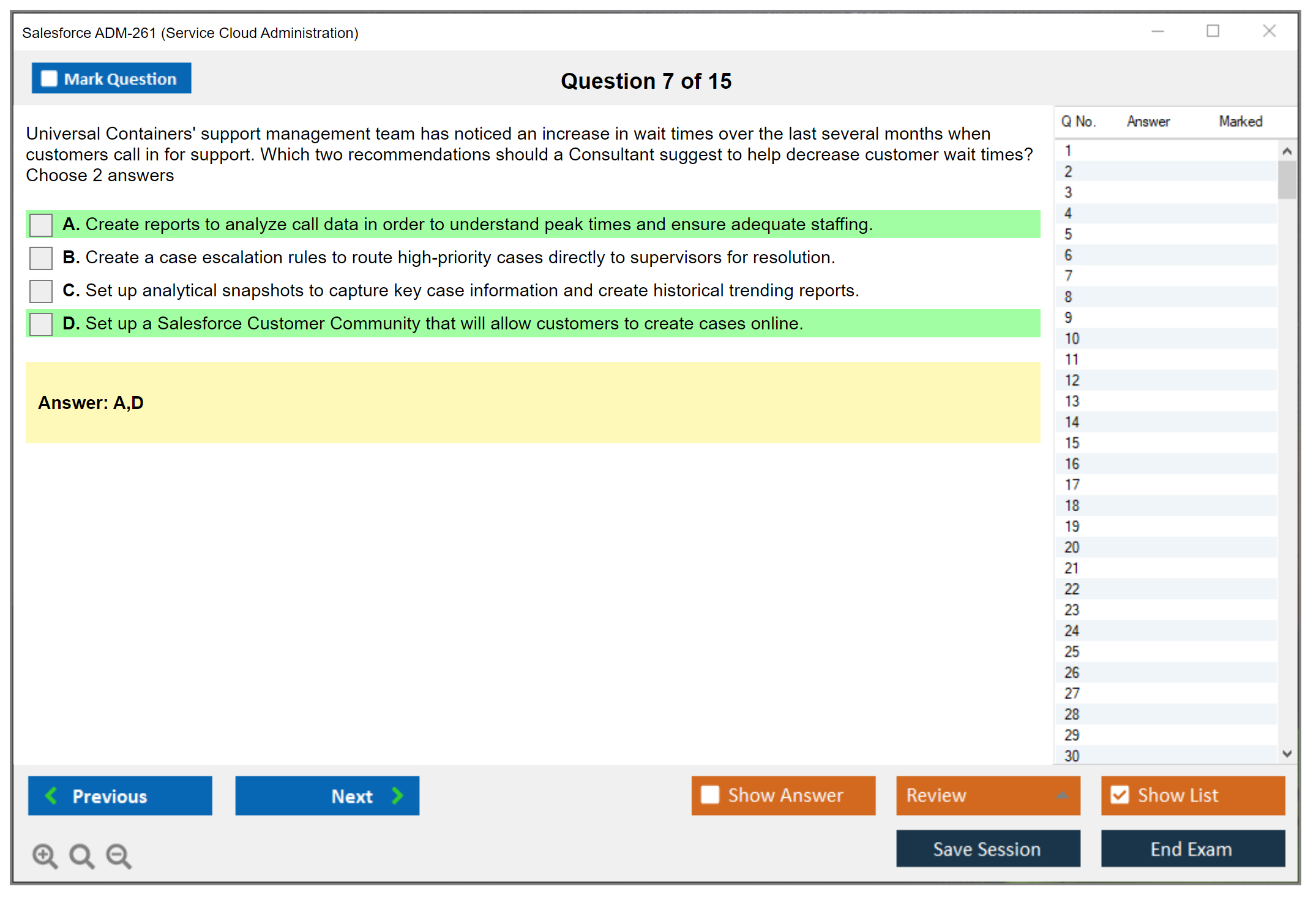This screenshot has height=900, width=1316.
Task: Select question 15 in the list
Action: 1072,443
